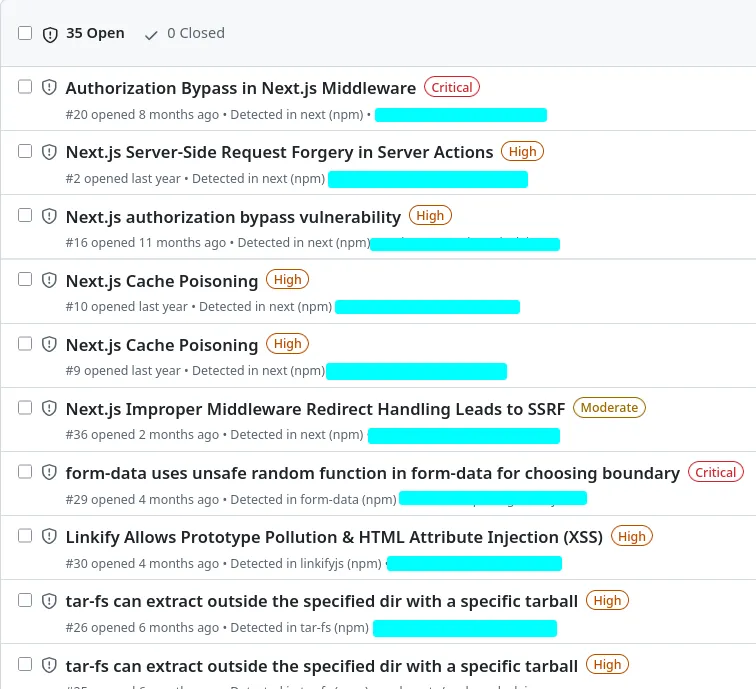Click the shield icon beside 35 Open
The height and width of the screenshot is (689, 756).
[x=50, y=35]
